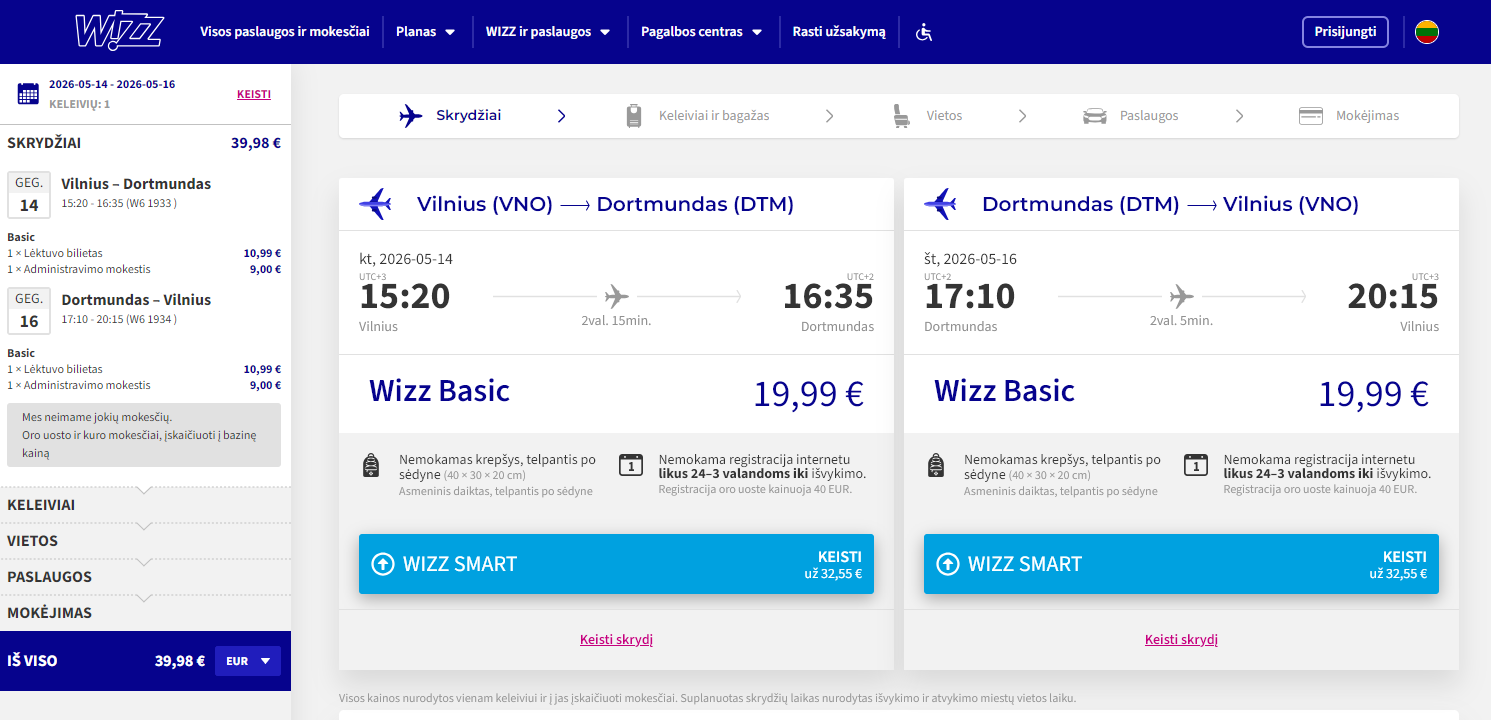Expand the Paslaugos section in sidebar
The width and height of the screenshot is (1491, 720).
(145, 577)
